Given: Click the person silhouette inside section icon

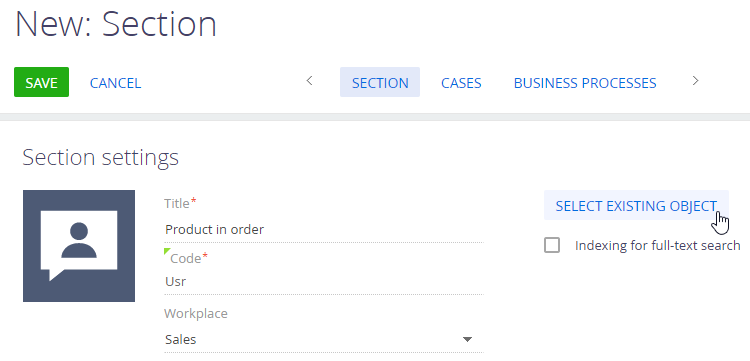Looking at the screenshot, I should pos(79,240).
